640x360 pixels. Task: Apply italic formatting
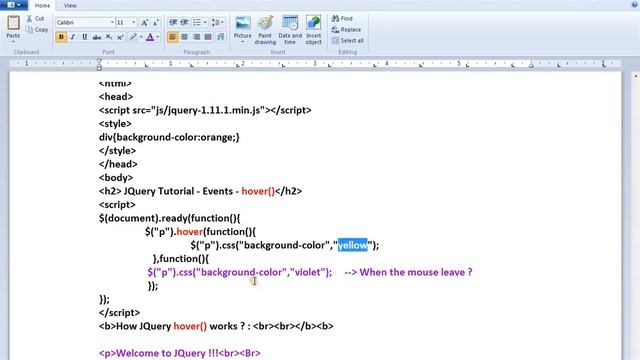[73, 37]
